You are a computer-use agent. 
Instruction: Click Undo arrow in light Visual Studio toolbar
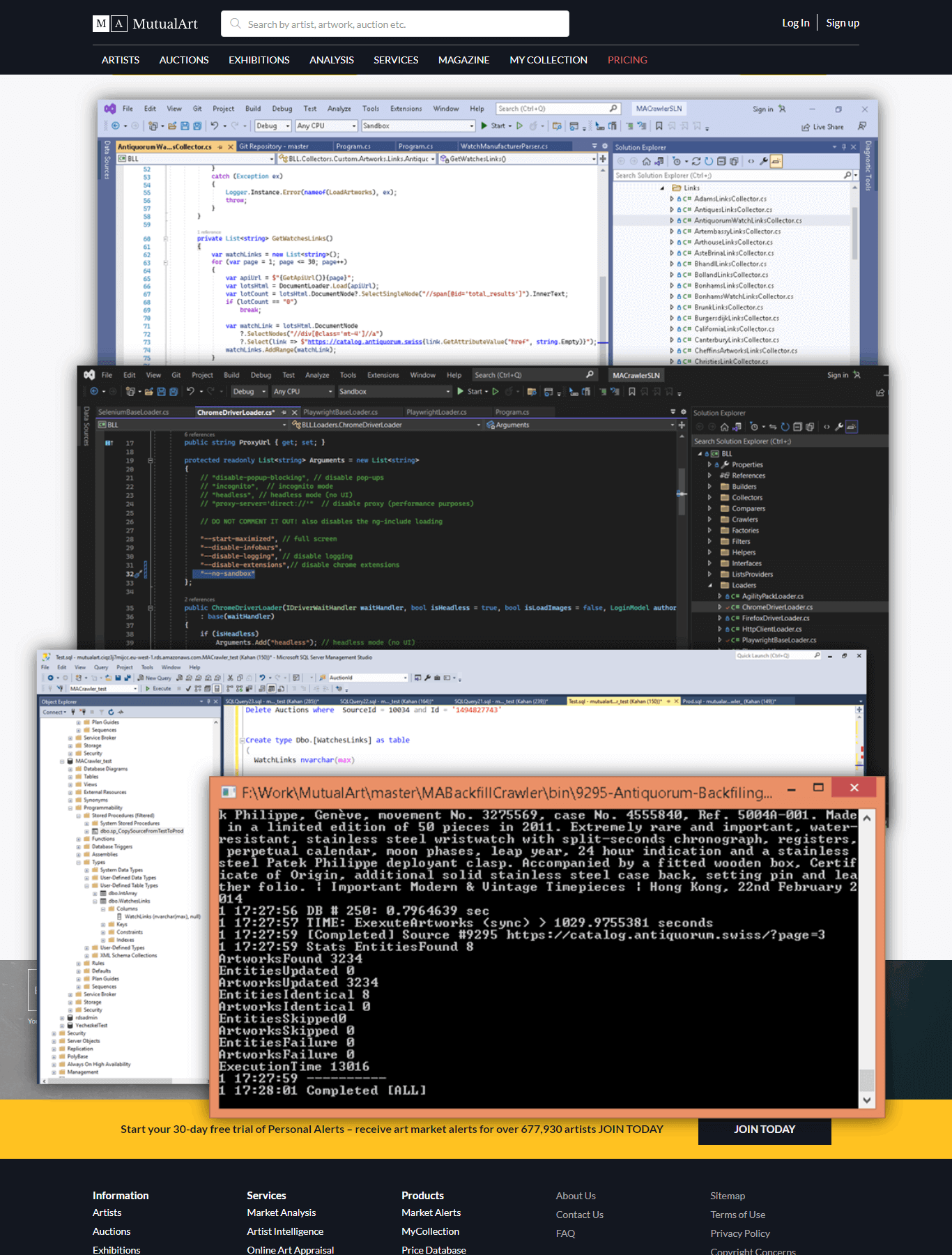coord(215,126)
